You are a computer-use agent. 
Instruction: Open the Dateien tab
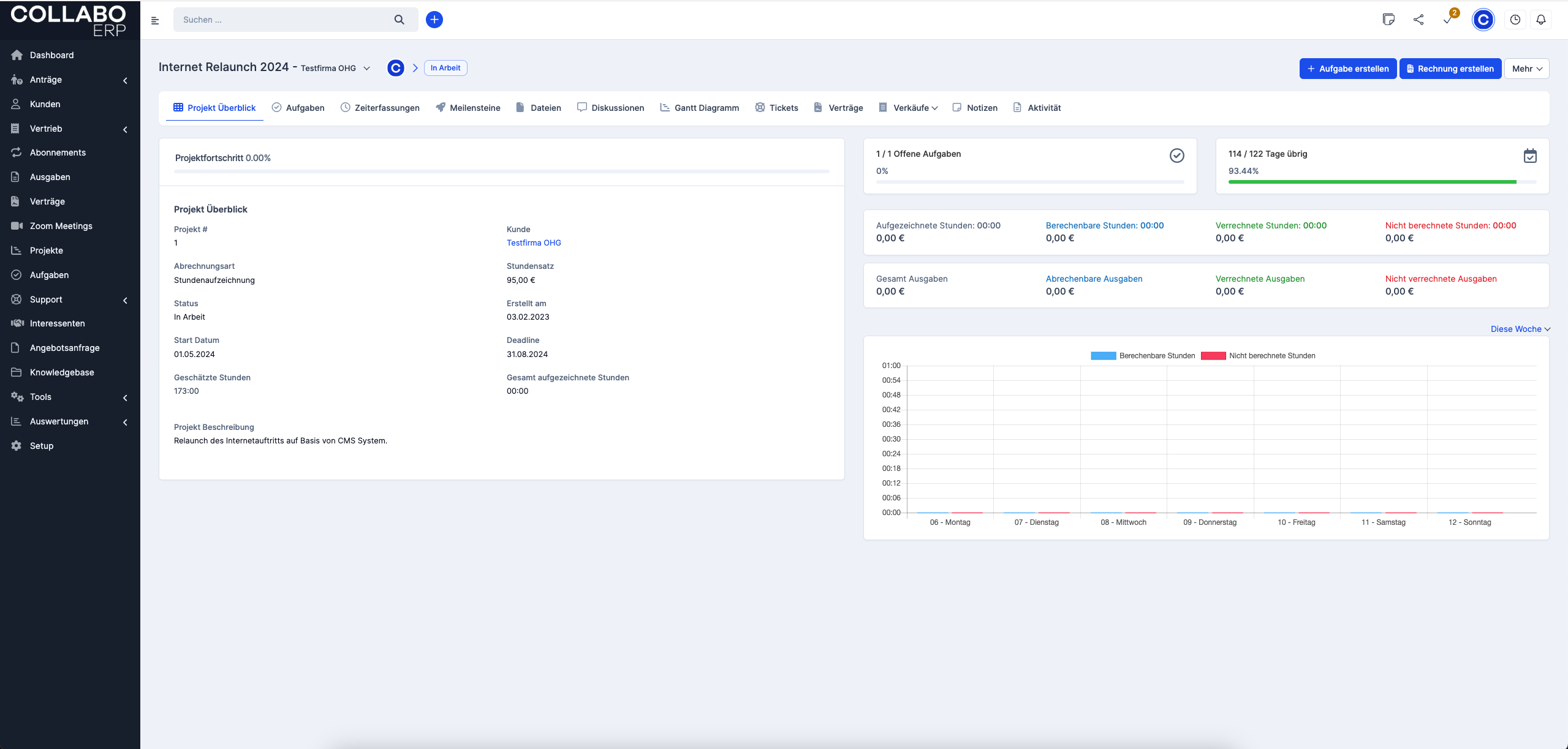pos(539,108)
